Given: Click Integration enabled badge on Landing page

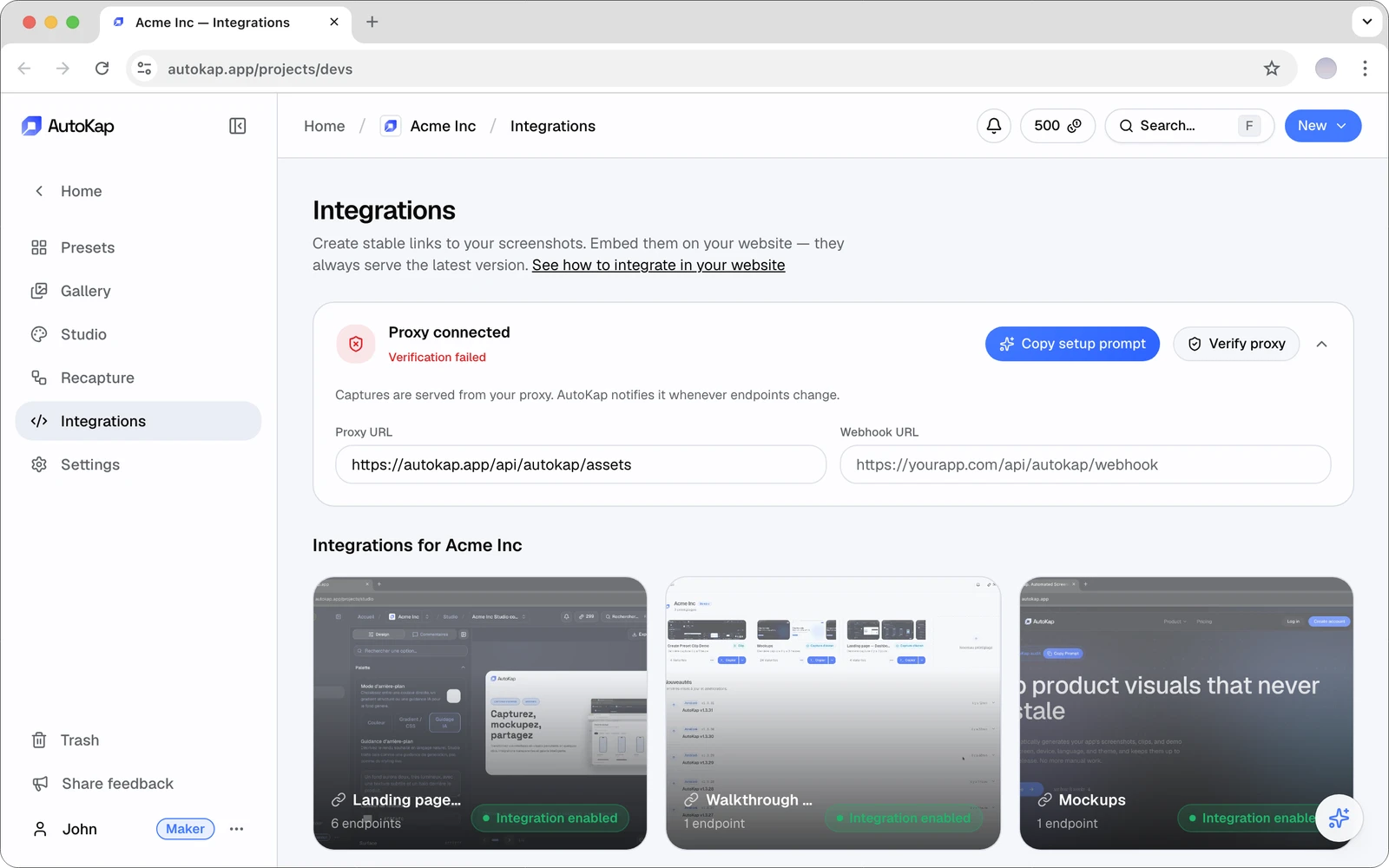Looking at the screenshot, I should pyautogui.click(x=550, y=818).
